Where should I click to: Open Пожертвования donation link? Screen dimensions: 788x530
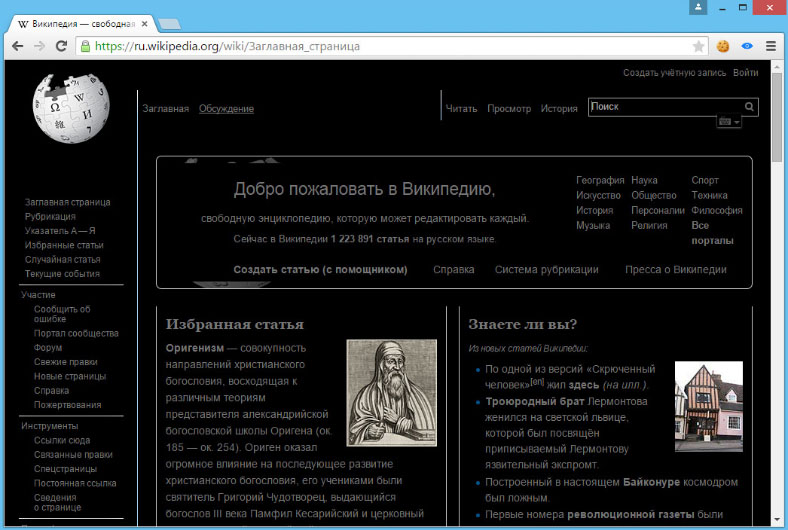67,405
